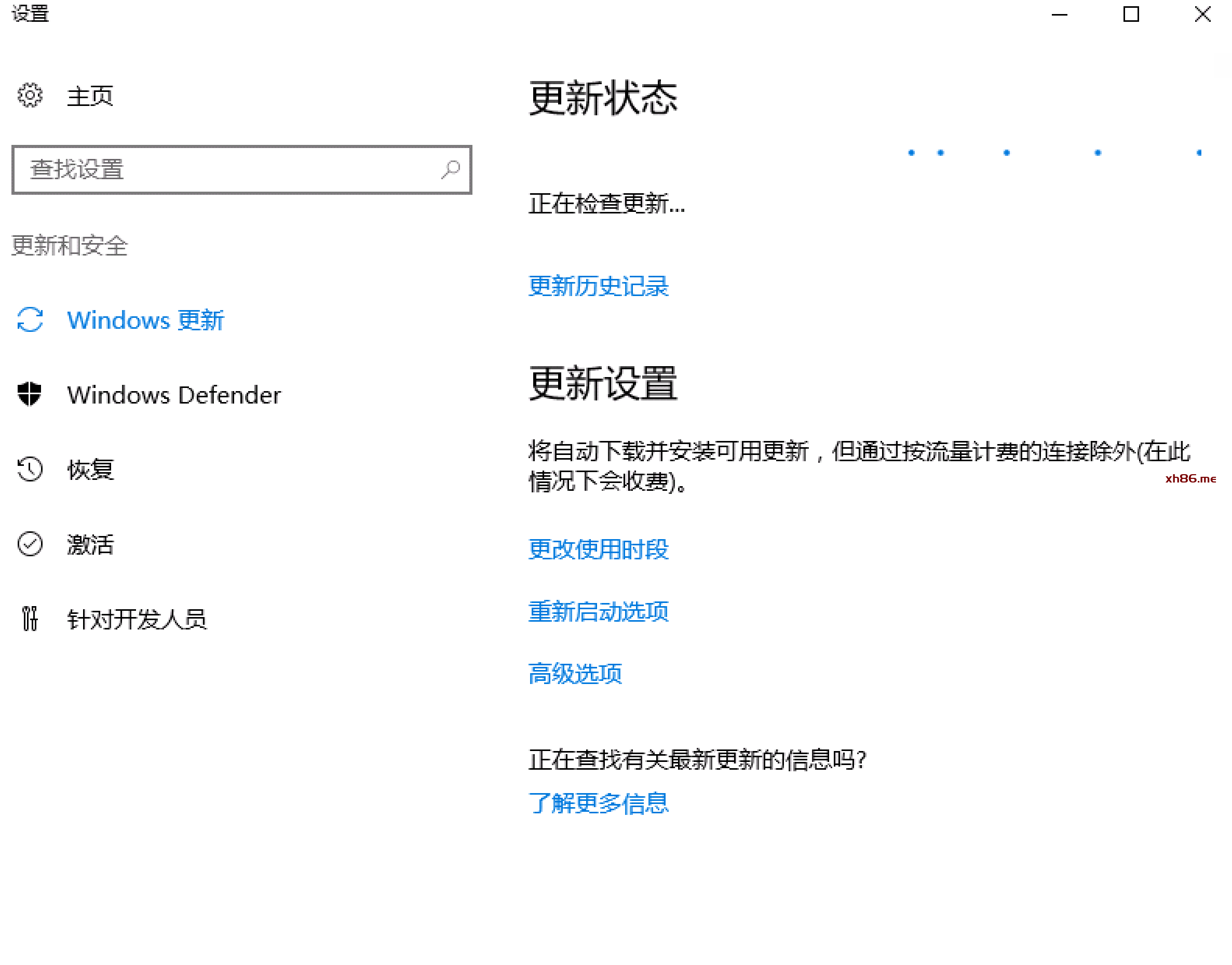Screen dimensions: 1232x965
Task: Click the Windows Update sync arrows icon
Action: coord(30,320)
